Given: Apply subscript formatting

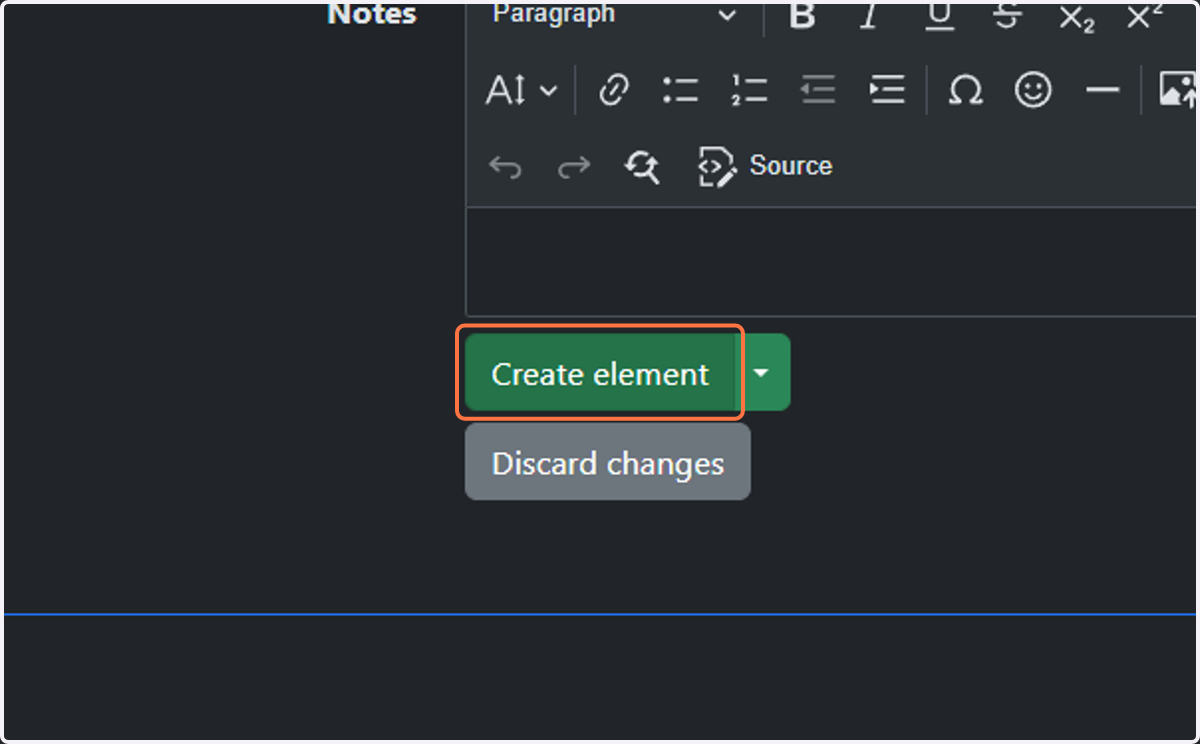Looking at the screenshot, I should point(1076,17).
